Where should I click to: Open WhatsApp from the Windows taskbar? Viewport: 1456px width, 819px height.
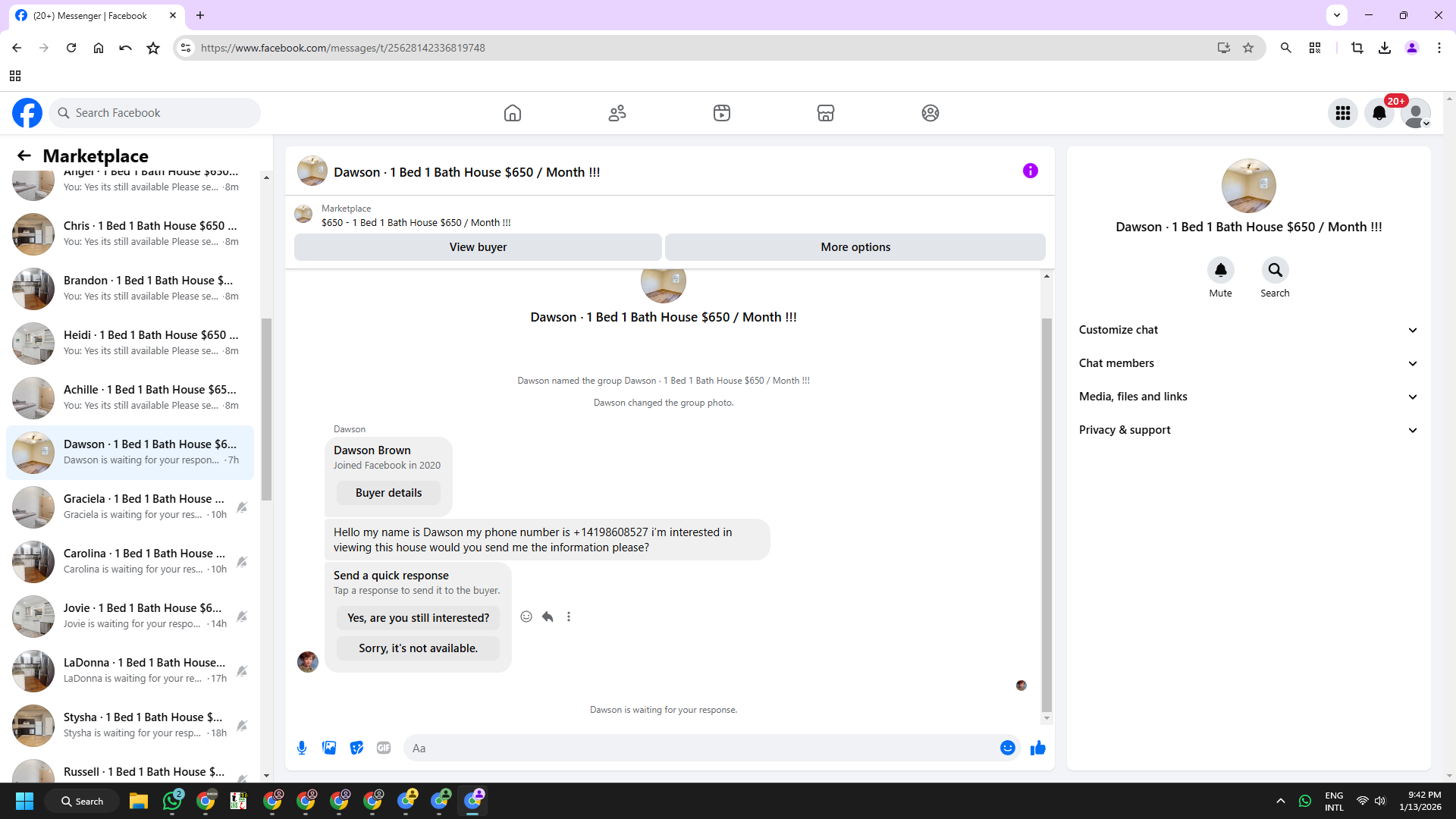click(x=173, y=801)
